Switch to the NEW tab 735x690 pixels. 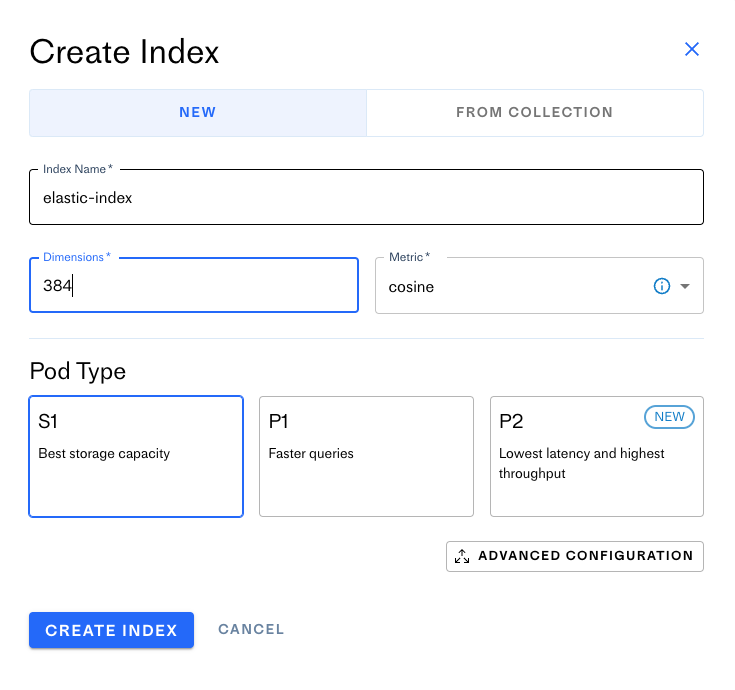pyautogui.click(x=198, y=113)
